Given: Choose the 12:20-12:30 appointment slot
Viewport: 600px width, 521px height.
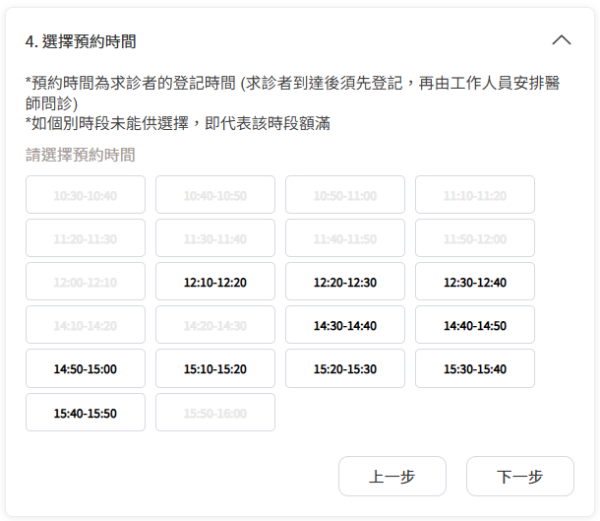Looking at the screenshot, I should (345, 281).
